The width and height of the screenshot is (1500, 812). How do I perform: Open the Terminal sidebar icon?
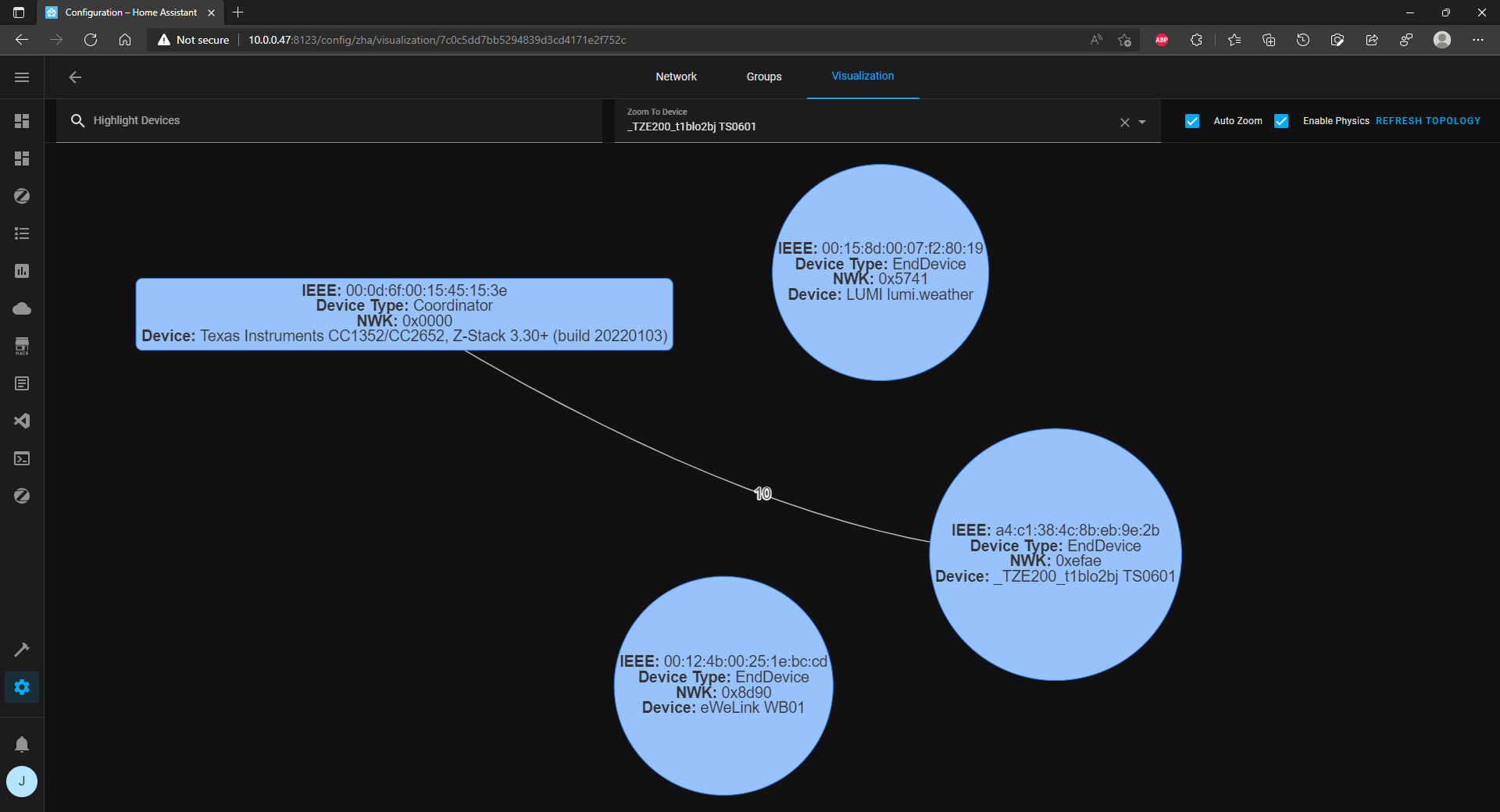tap(21, 458)
